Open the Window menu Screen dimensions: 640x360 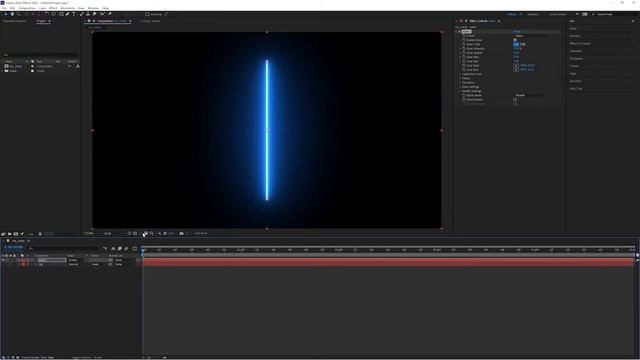click(x=93, y=8)
